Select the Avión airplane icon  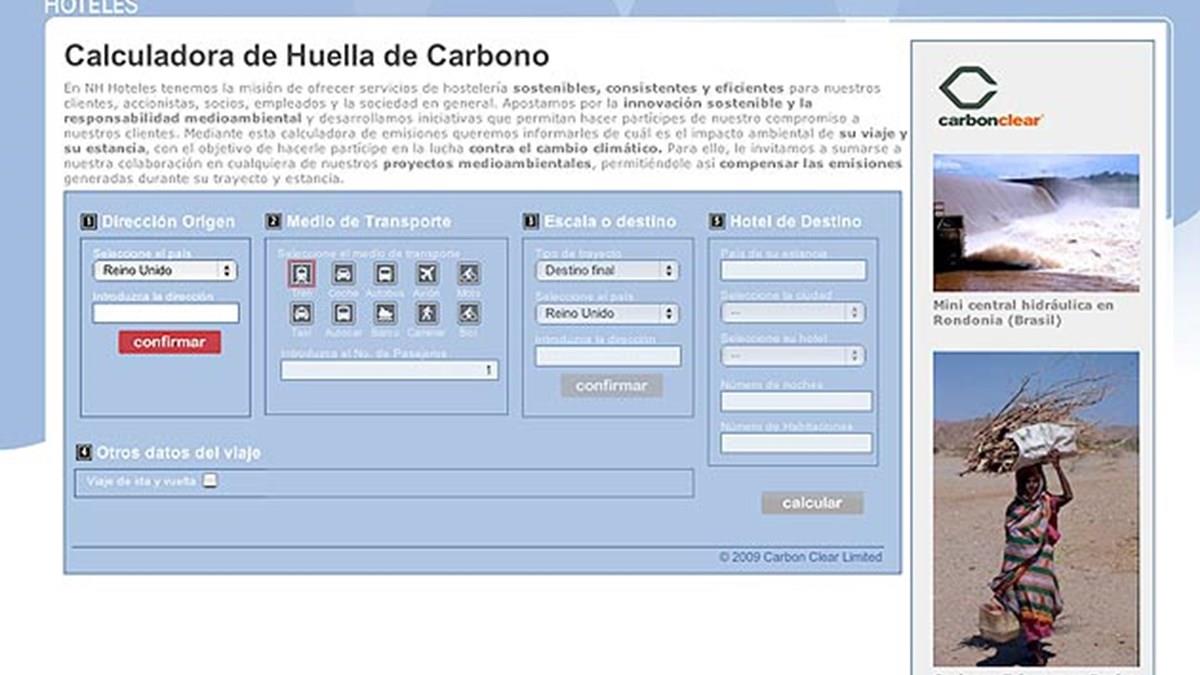tap(427, 273)
